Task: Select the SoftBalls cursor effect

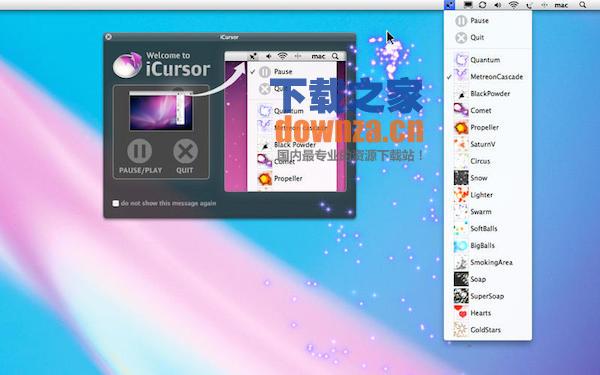Action: pyautogui.click(x=488, y=228)
